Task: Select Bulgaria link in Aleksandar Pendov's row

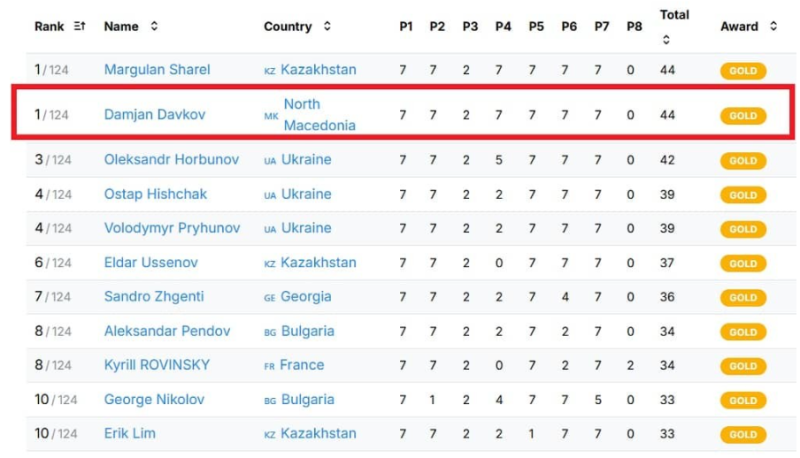Action: pyautogui.click(x=307, y=331)
